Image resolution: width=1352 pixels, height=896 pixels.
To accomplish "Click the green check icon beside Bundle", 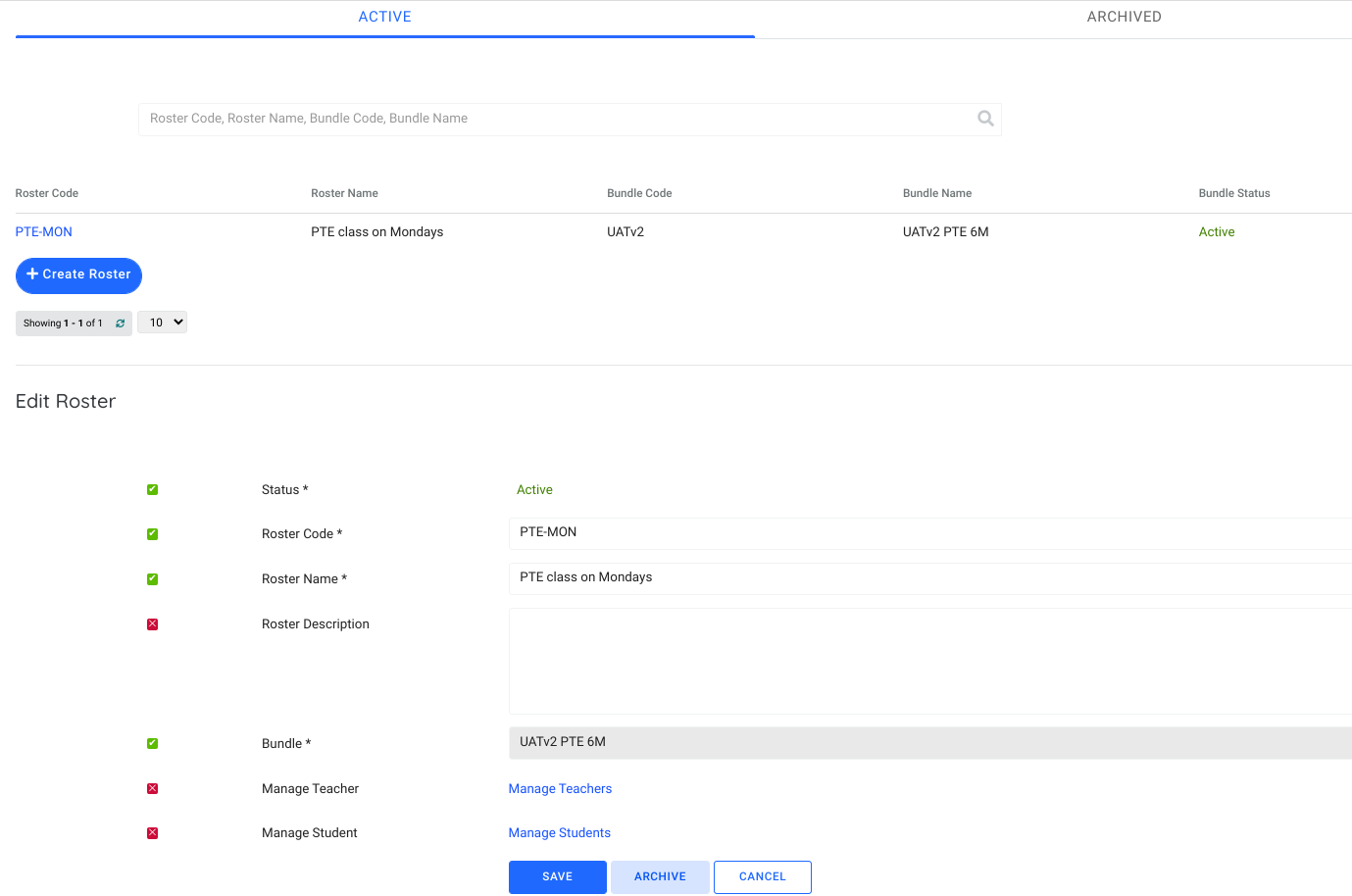I will (152, 744).
